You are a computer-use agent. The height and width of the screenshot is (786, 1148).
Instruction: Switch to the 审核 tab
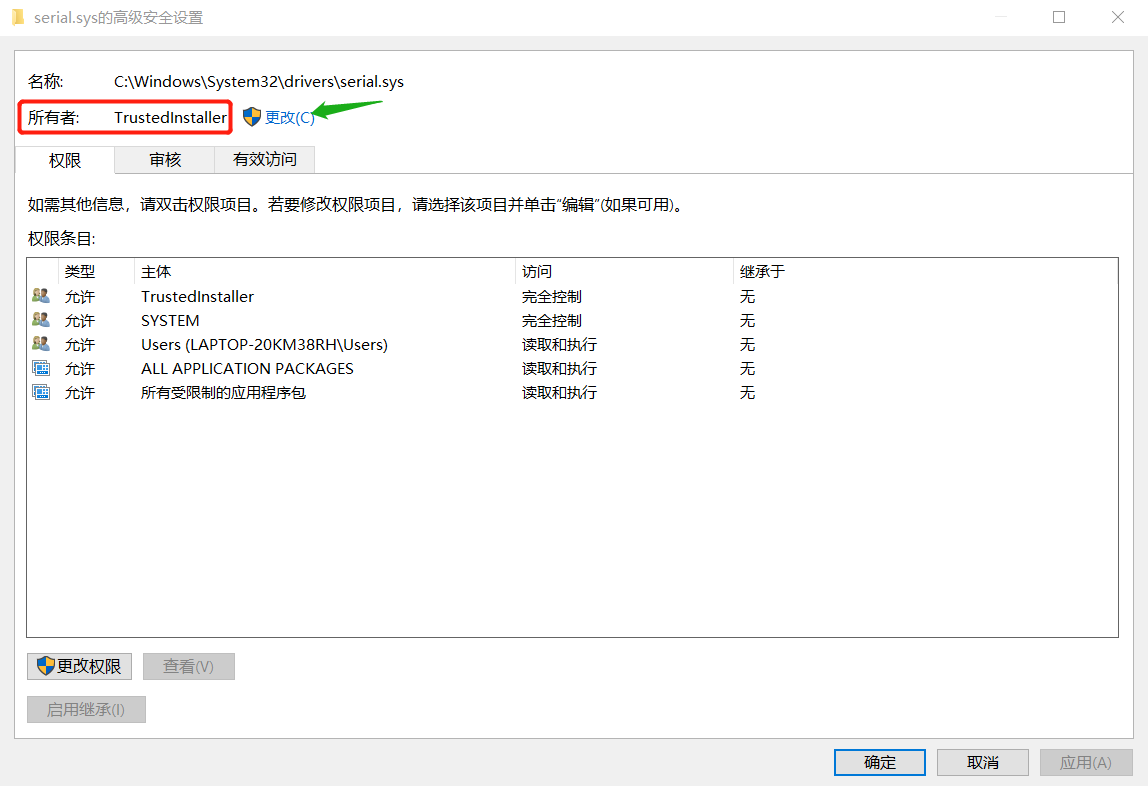tap(165, 160)
